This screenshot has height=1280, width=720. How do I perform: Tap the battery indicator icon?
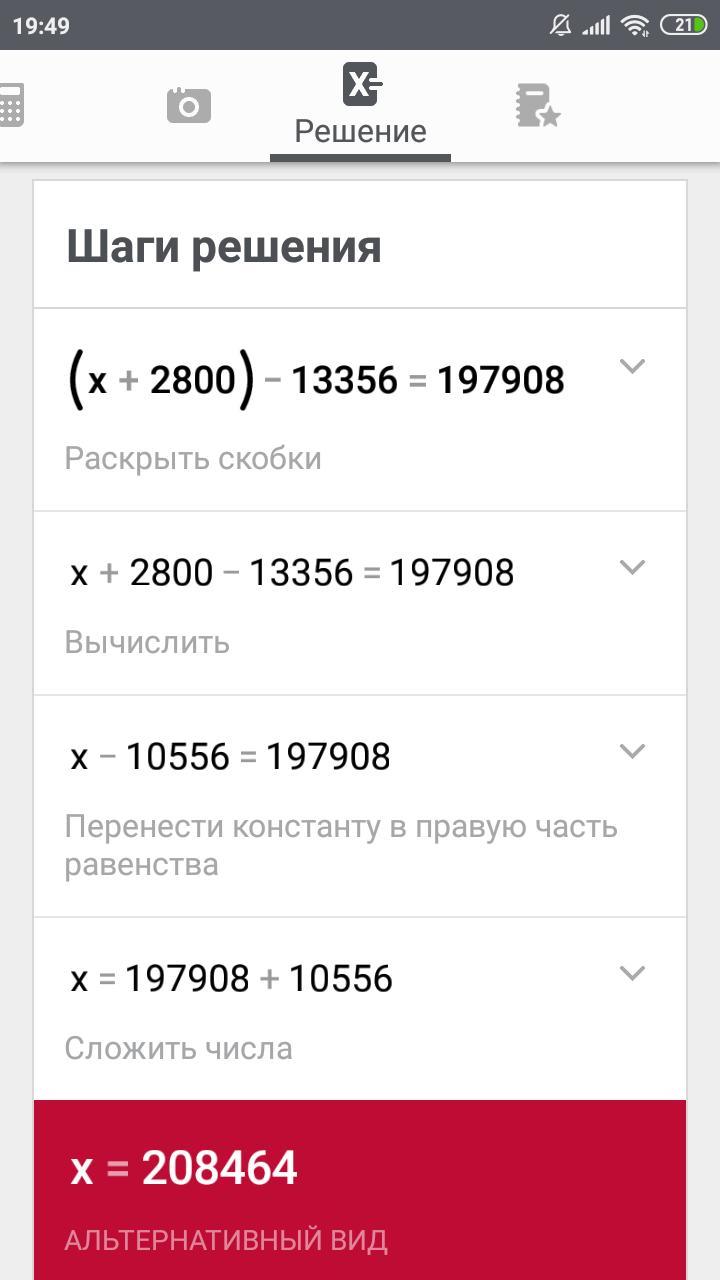click(683, 25)
